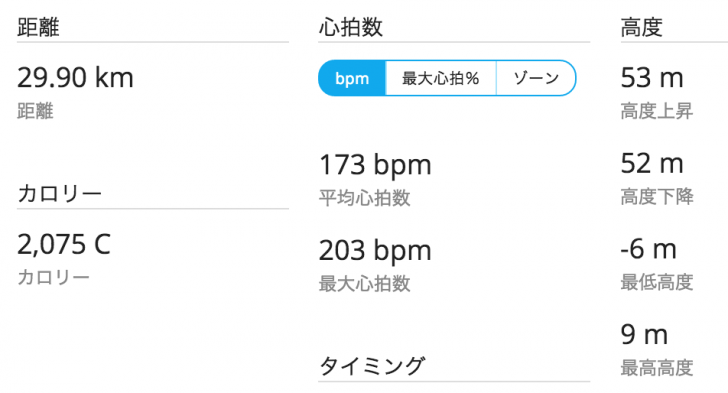Click the タイミング section heading
Image resolution: width=728 pixels, height=393 pixels.
[372, 367]
